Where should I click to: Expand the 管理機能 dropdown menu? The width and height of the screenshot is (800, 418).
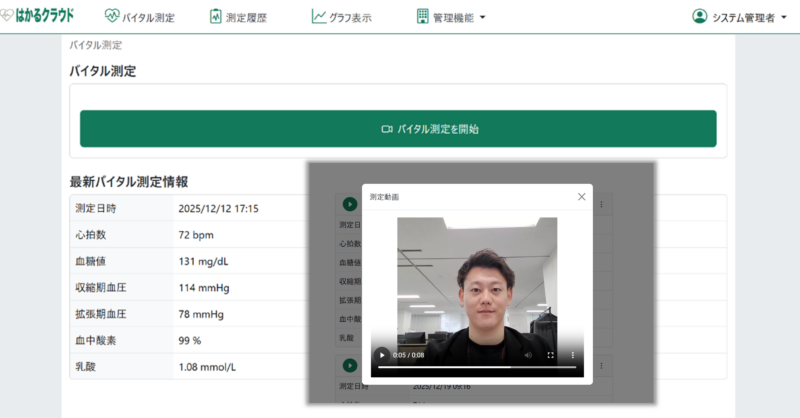(451, 17)
